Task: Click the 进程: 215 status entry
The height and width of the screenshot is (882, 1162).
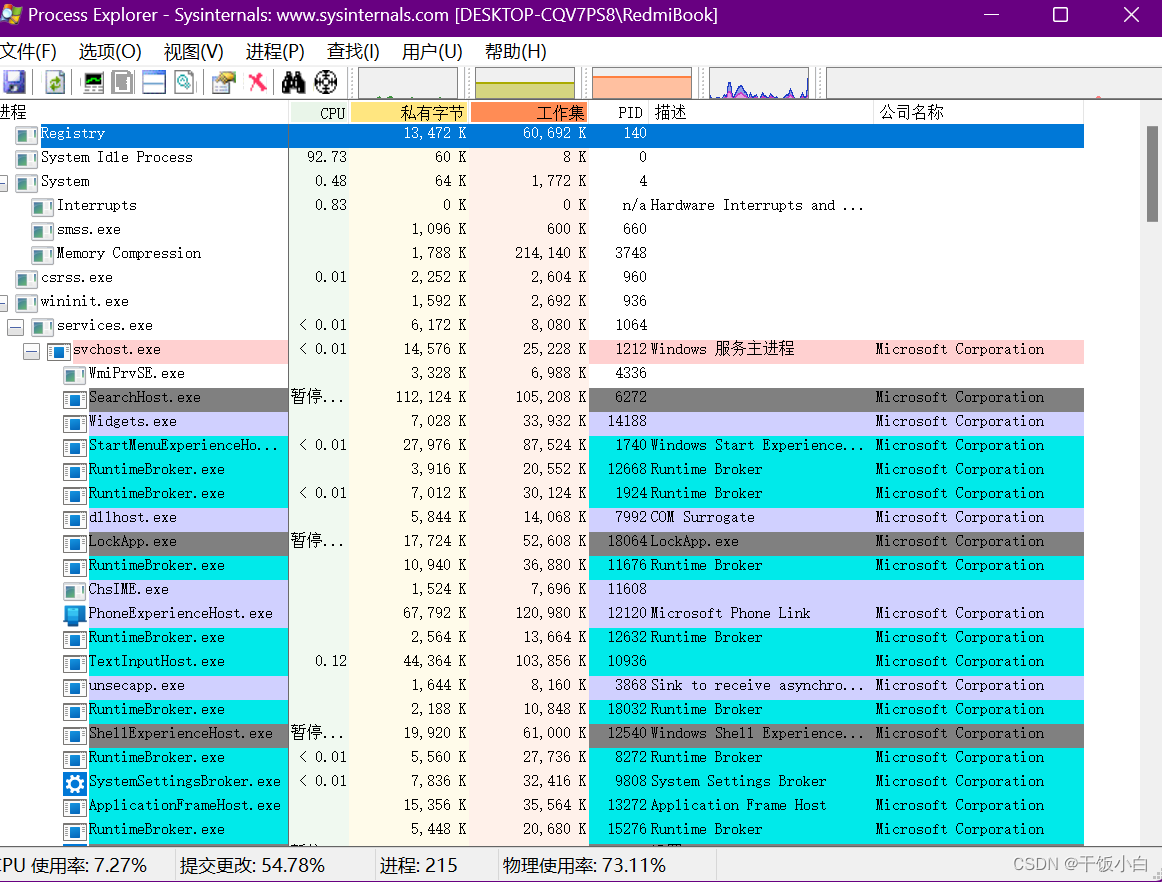Action: 419,866
